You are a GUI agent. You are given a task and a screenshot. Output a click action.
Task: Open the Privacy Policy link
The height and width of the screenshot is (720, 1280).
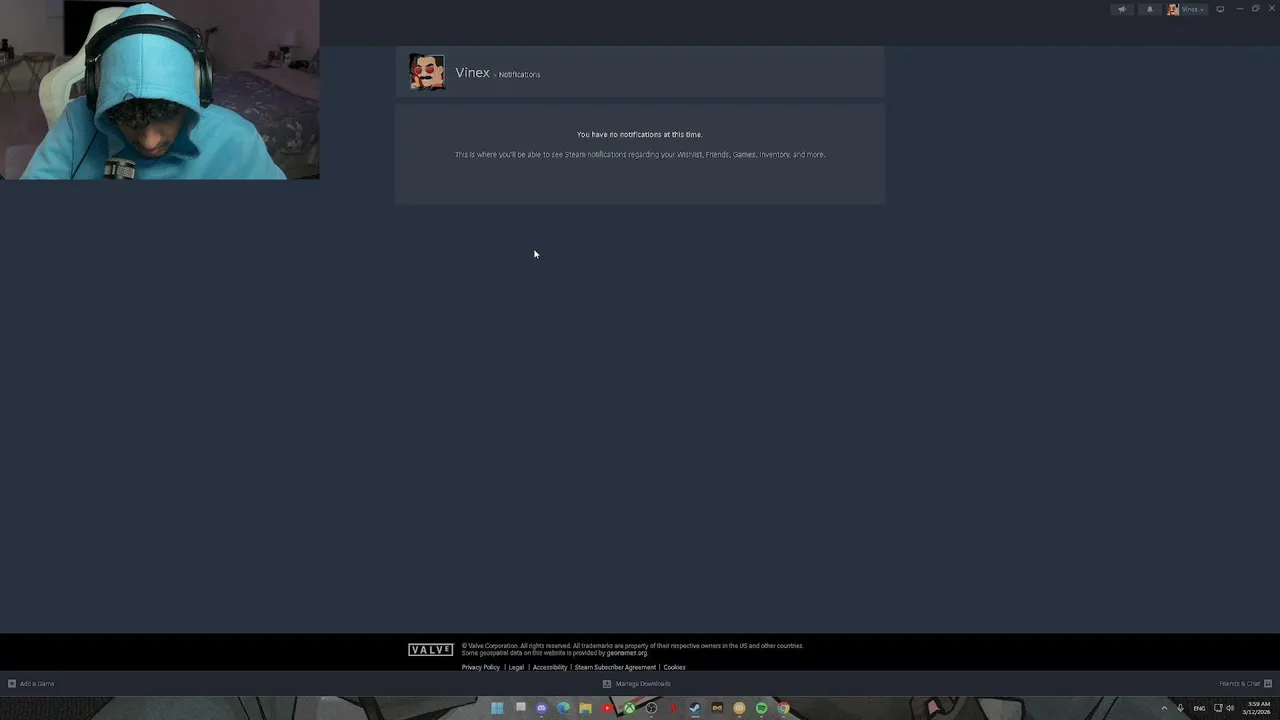click(x=481, y=667)
